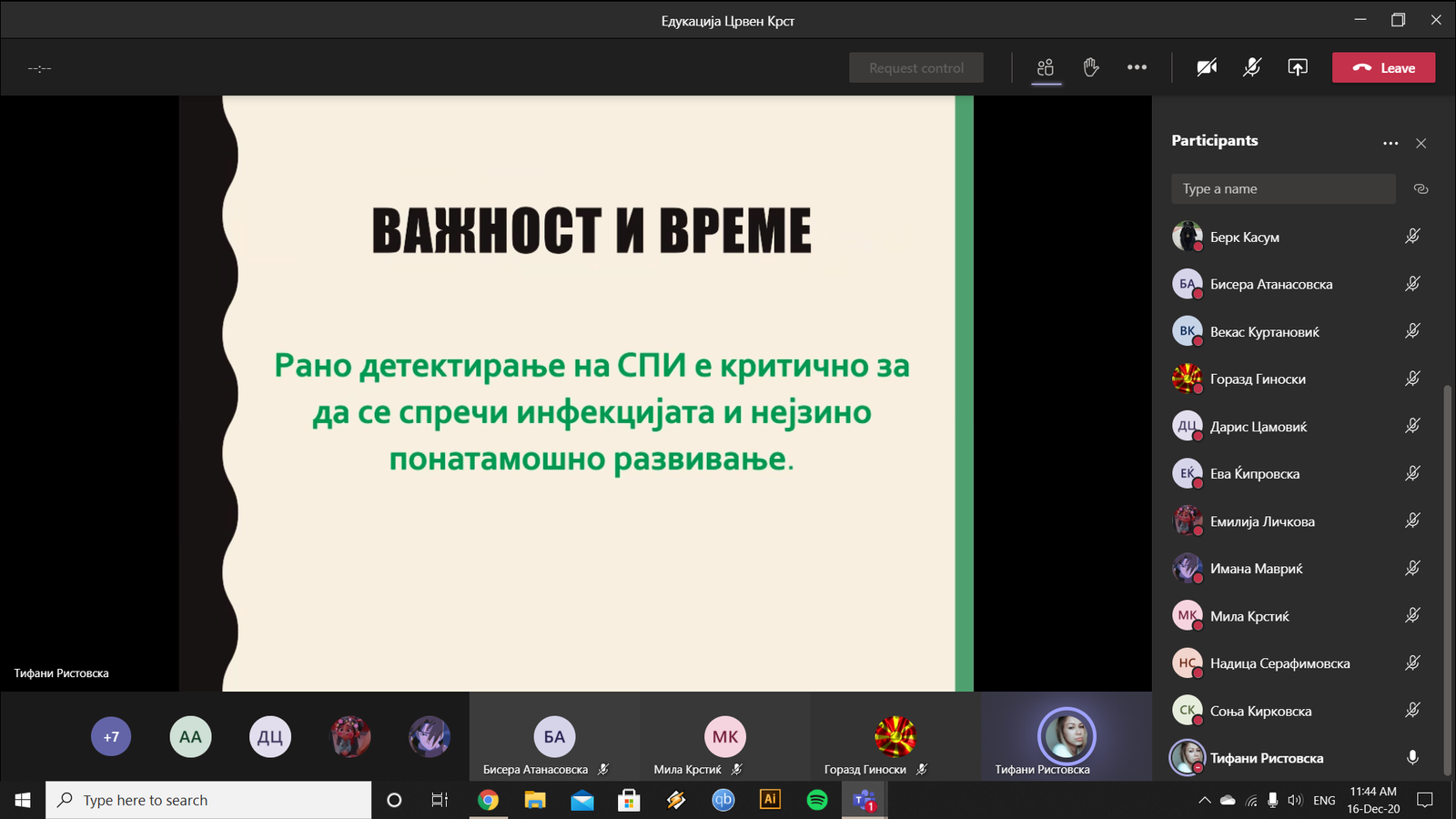Expand the +7 hidden participants overflow

click(x=111, y=737)
